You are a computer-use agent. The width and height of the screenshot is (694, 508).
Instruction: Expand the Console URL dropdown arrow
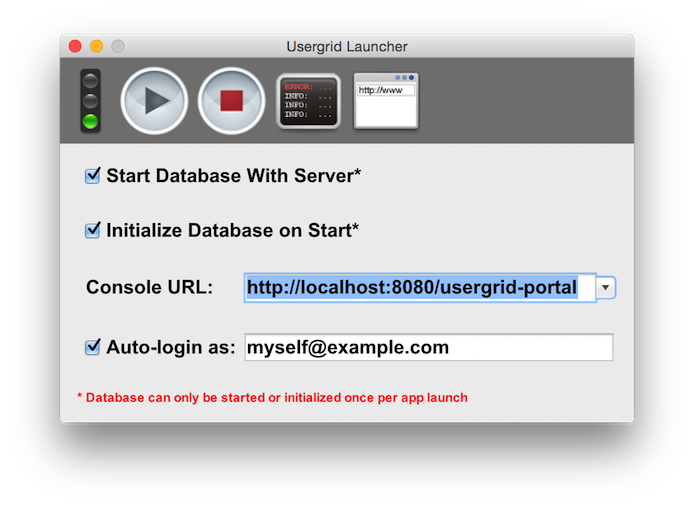[x=606, y=288]
